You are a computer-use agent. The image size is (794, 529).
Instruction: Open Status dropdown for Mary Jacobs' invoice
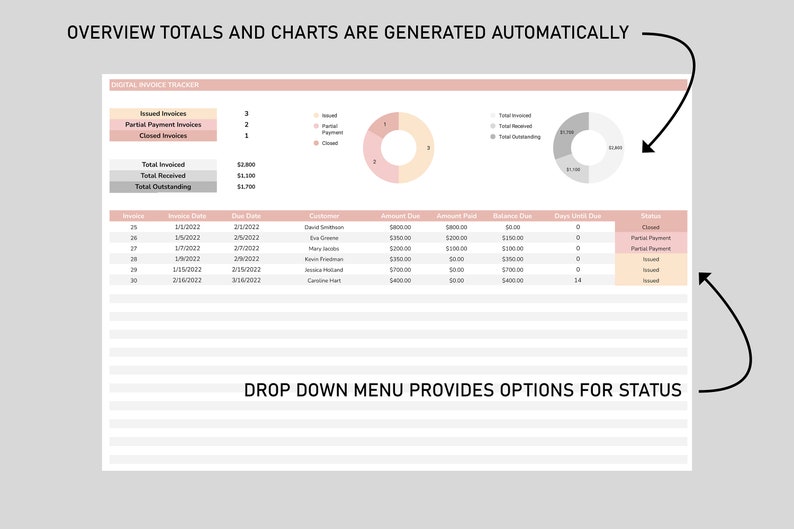click(651, 249)
